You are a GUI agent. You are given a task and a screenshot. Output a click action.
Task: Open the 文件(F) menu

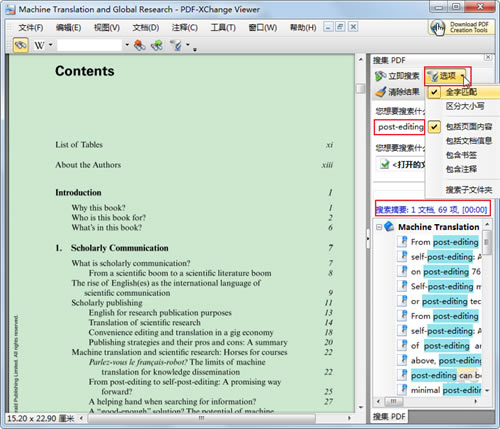click(31, 28)
